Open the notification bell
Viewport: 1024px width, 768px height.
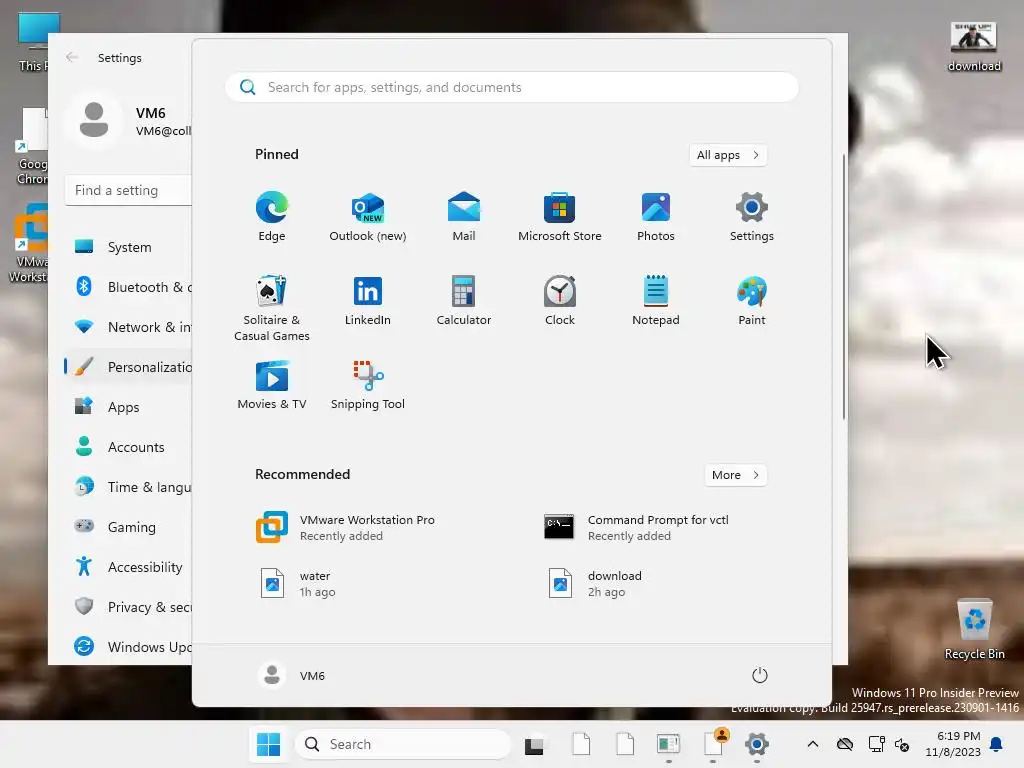(997, 744)
